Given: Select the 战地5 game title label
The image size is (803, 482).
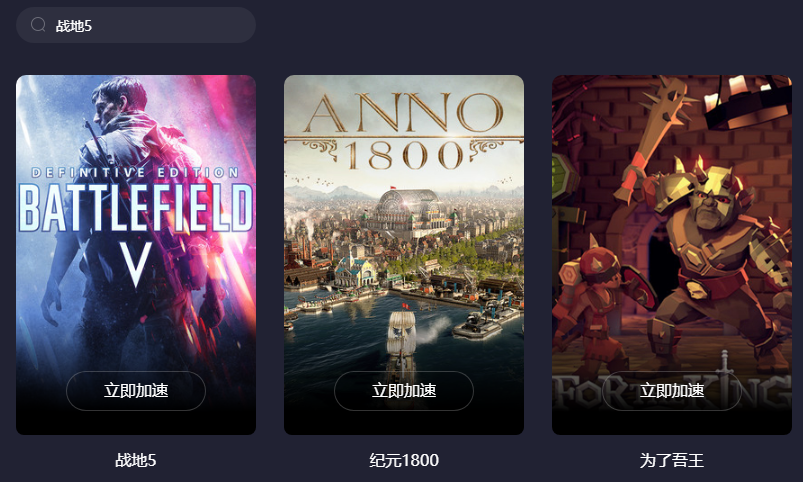Looking at the screenshot, I should (x=136, y=460).
